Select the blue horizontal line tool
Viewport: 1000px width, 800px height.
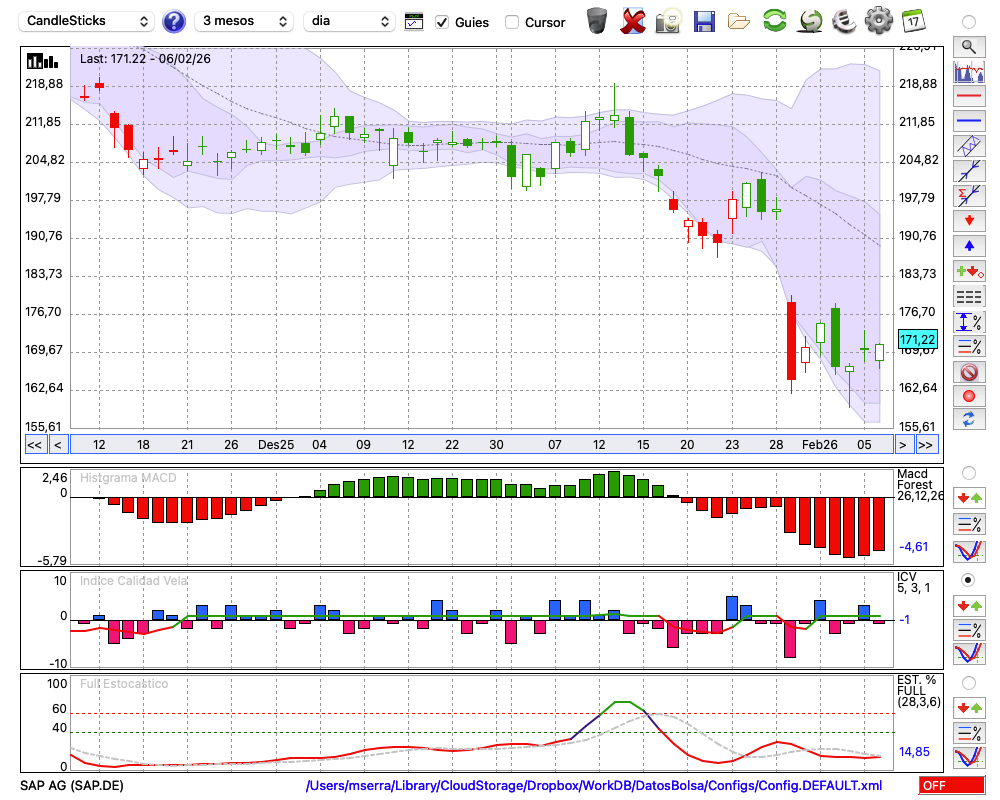969,121
